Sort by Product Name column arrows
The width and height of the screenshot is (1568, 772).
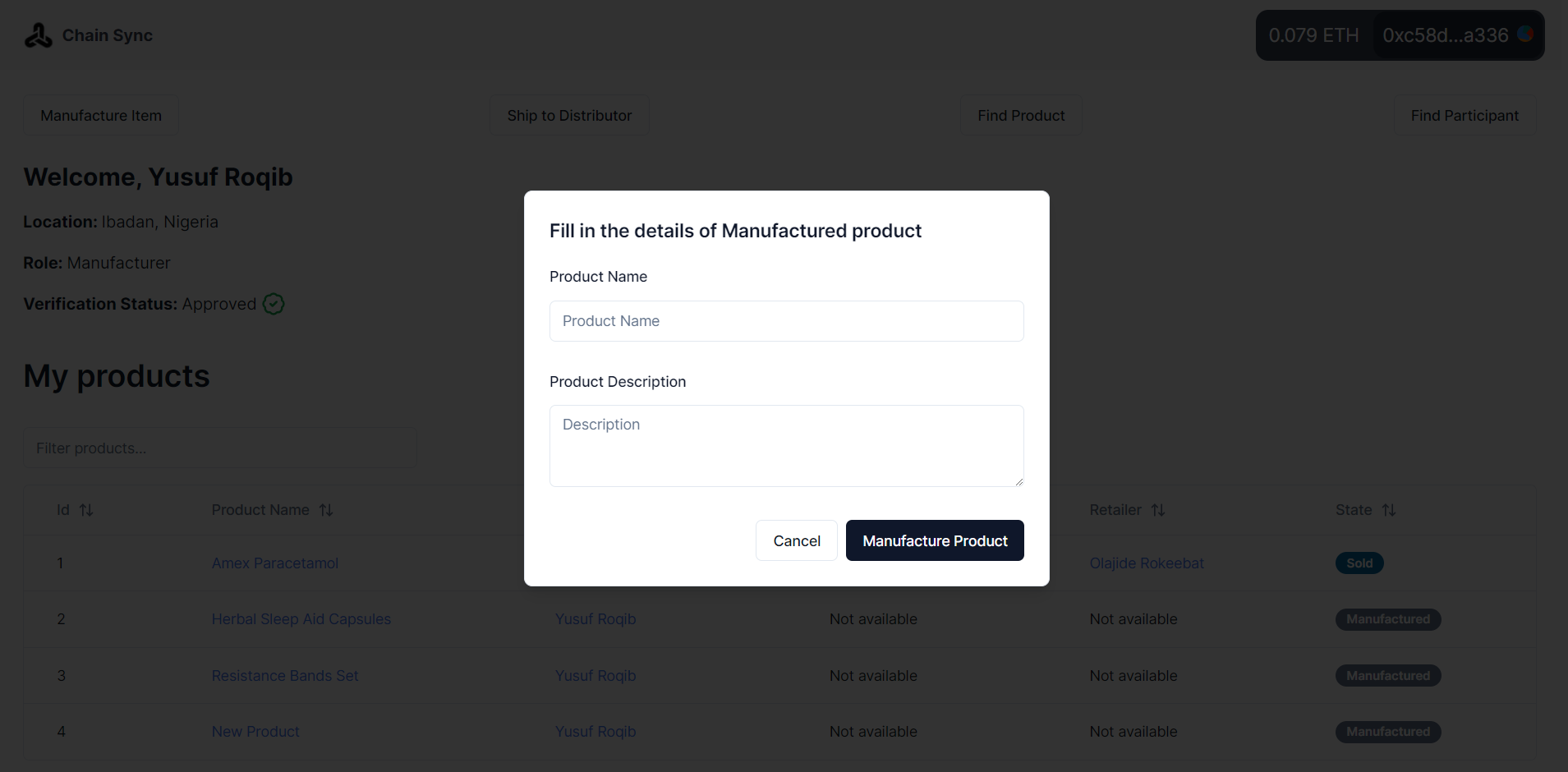point(326,510)
